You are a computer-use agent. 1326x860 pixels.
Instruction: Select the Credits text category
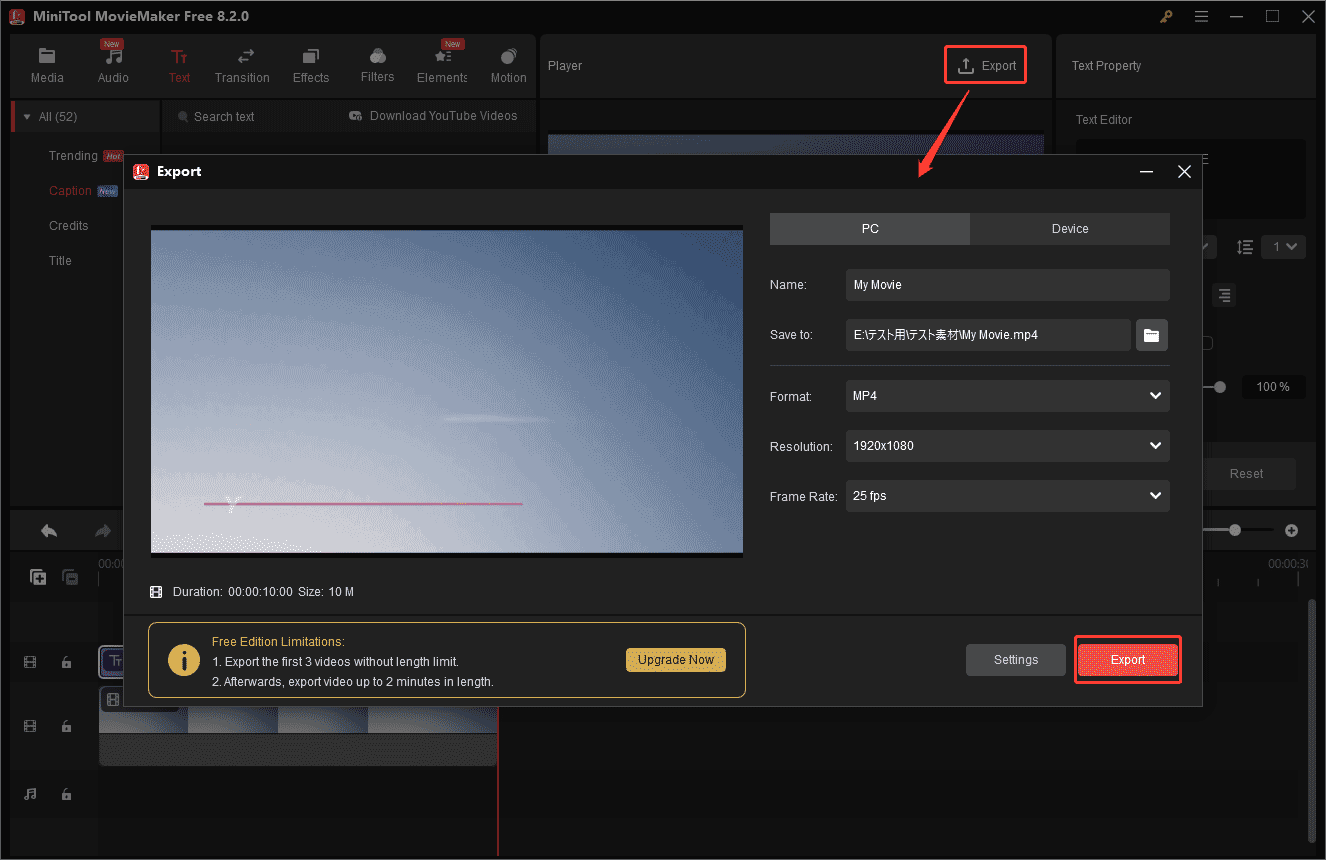click(x=69, y=226)
